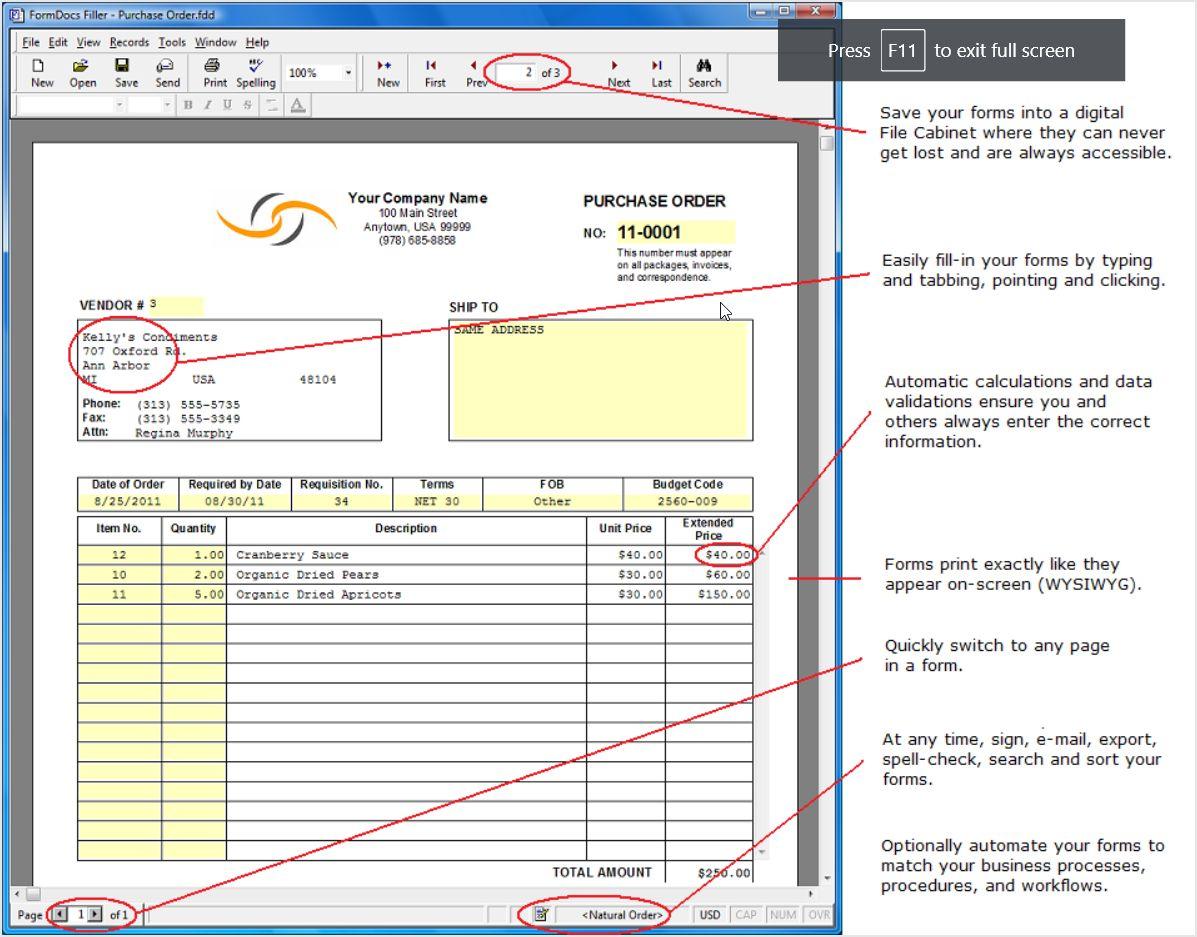Open the font name dropdown
The height and width of the screenshot is (937, 1197).
pos(119,105)
